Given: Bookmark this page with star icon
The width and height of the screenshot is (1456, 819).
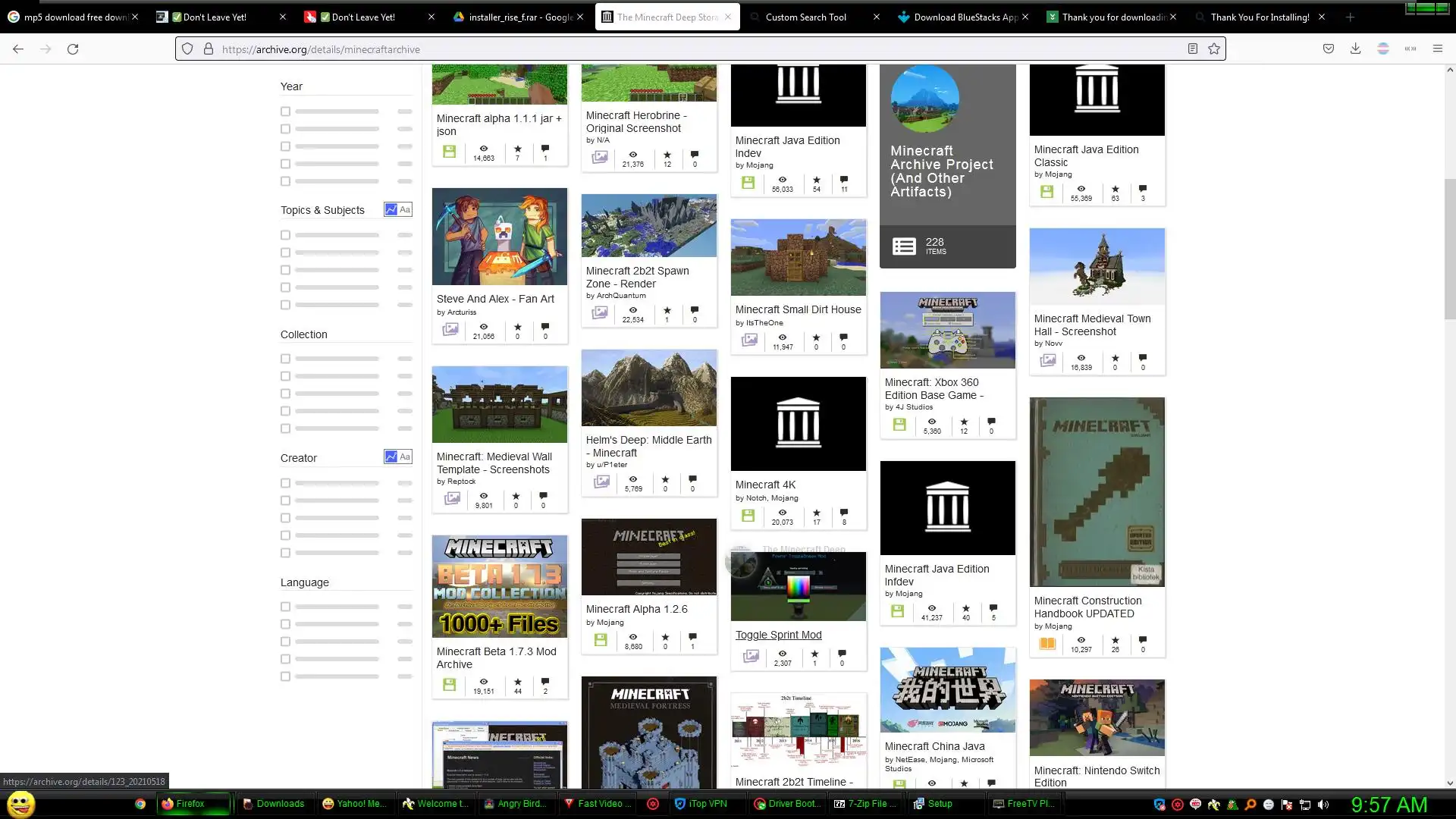Looking at the screenshot, I should point(1214,49).
